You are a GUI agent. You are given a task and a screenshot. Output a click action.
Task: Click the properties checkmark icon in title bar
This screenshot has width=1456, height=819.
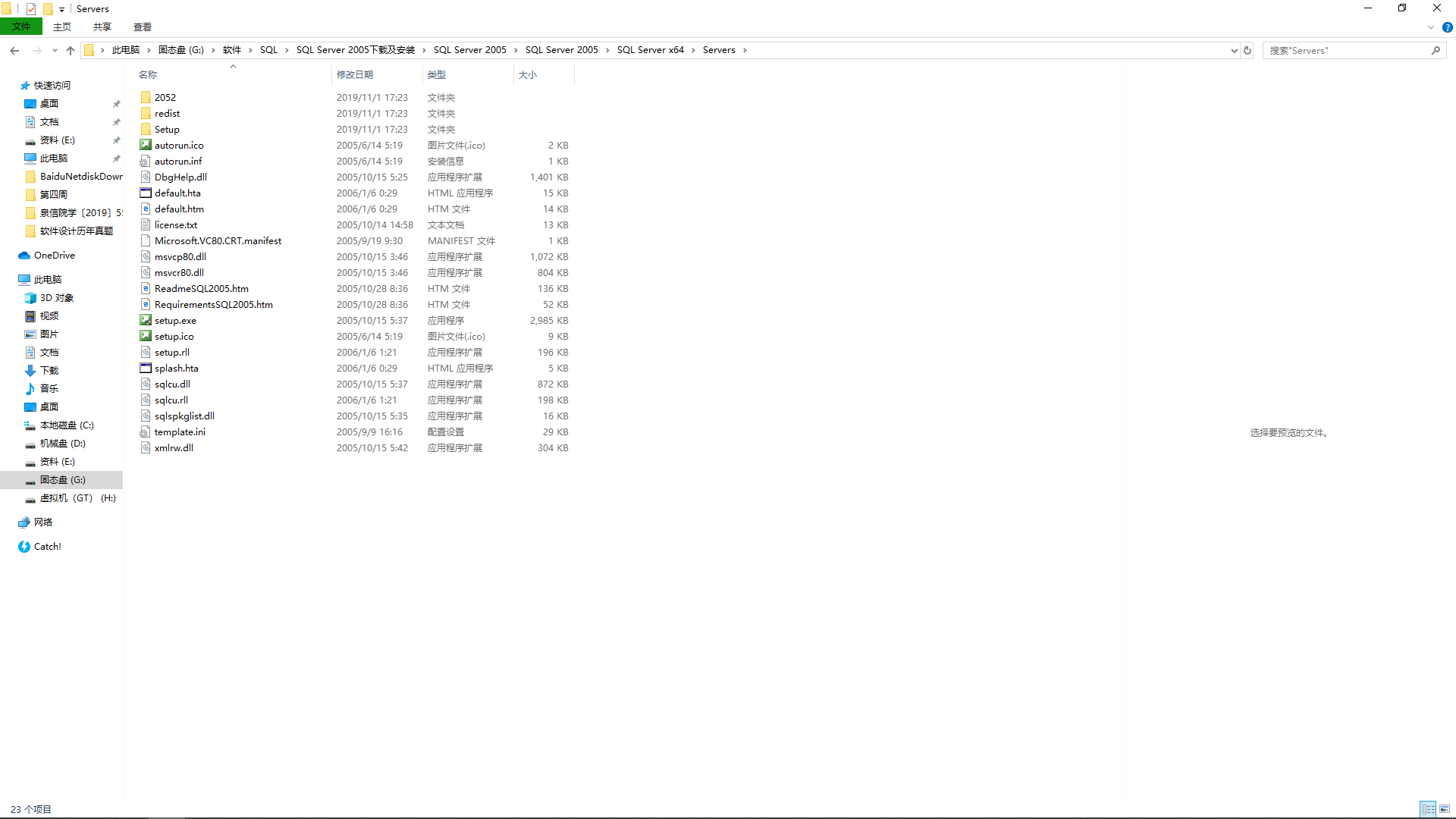point(31,9)
